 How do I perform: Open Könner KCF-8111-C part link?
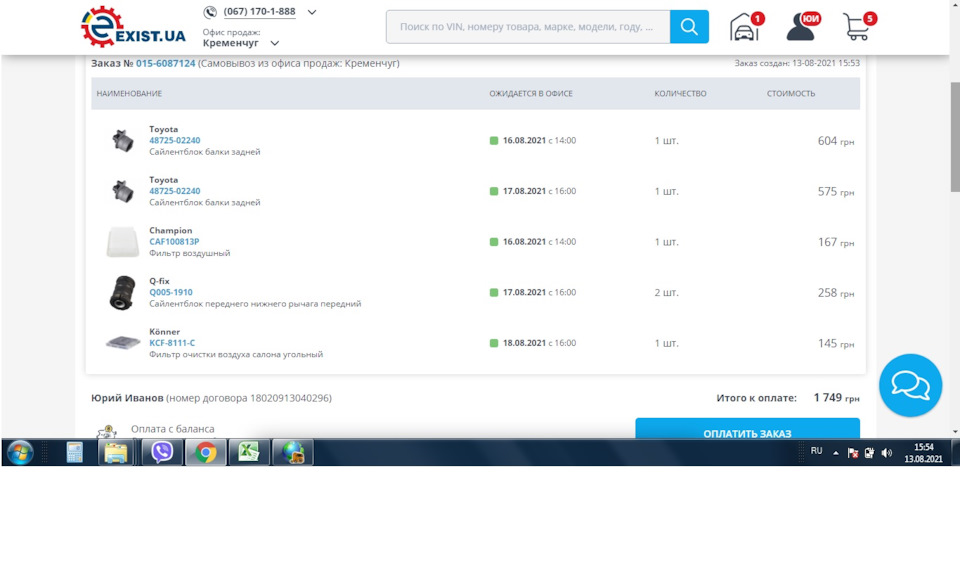(x=172, y=343)
